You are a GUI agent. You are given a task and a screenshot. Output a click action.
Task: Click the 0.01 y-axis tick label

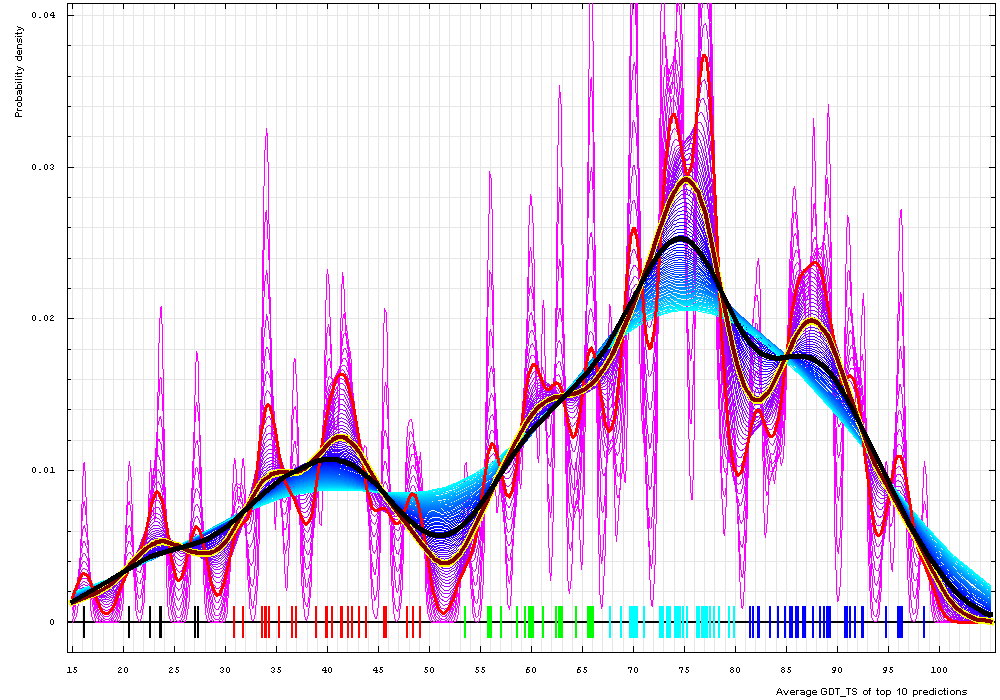point(44,470)
